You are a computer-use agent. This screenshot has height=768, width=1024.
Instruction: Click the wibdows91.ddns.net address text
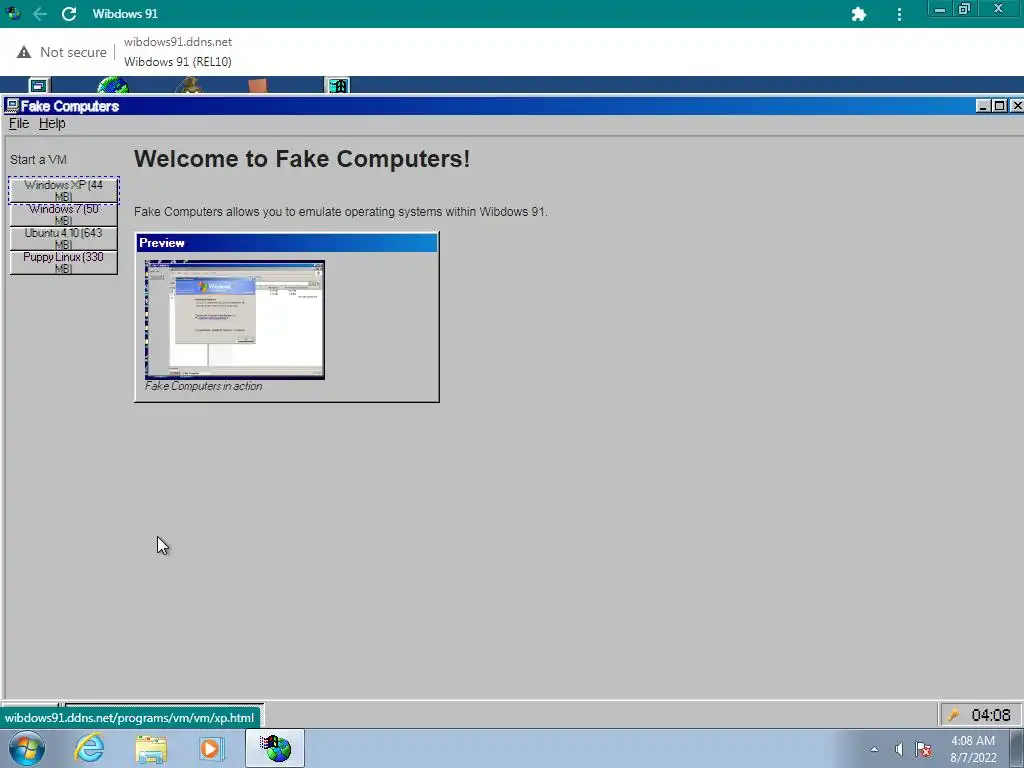click(x=178, y=42)
